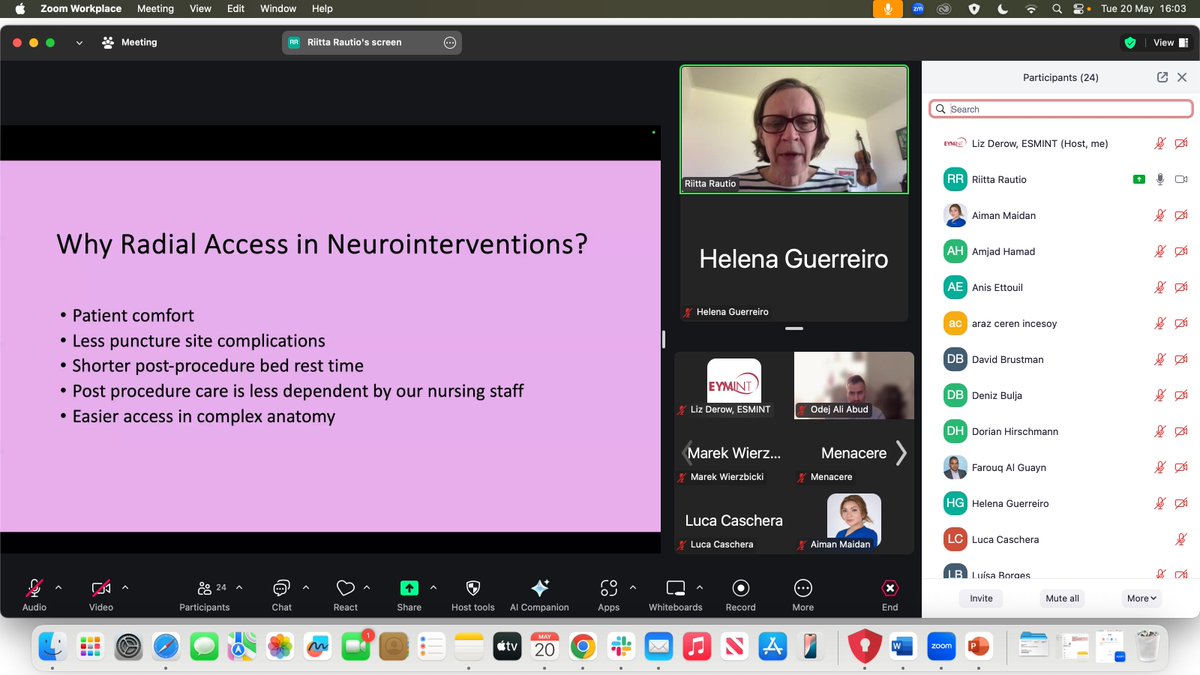Open Zoom from the Dock
Image resolution: width=1200 pixels, height=675 pixels.
941,646
